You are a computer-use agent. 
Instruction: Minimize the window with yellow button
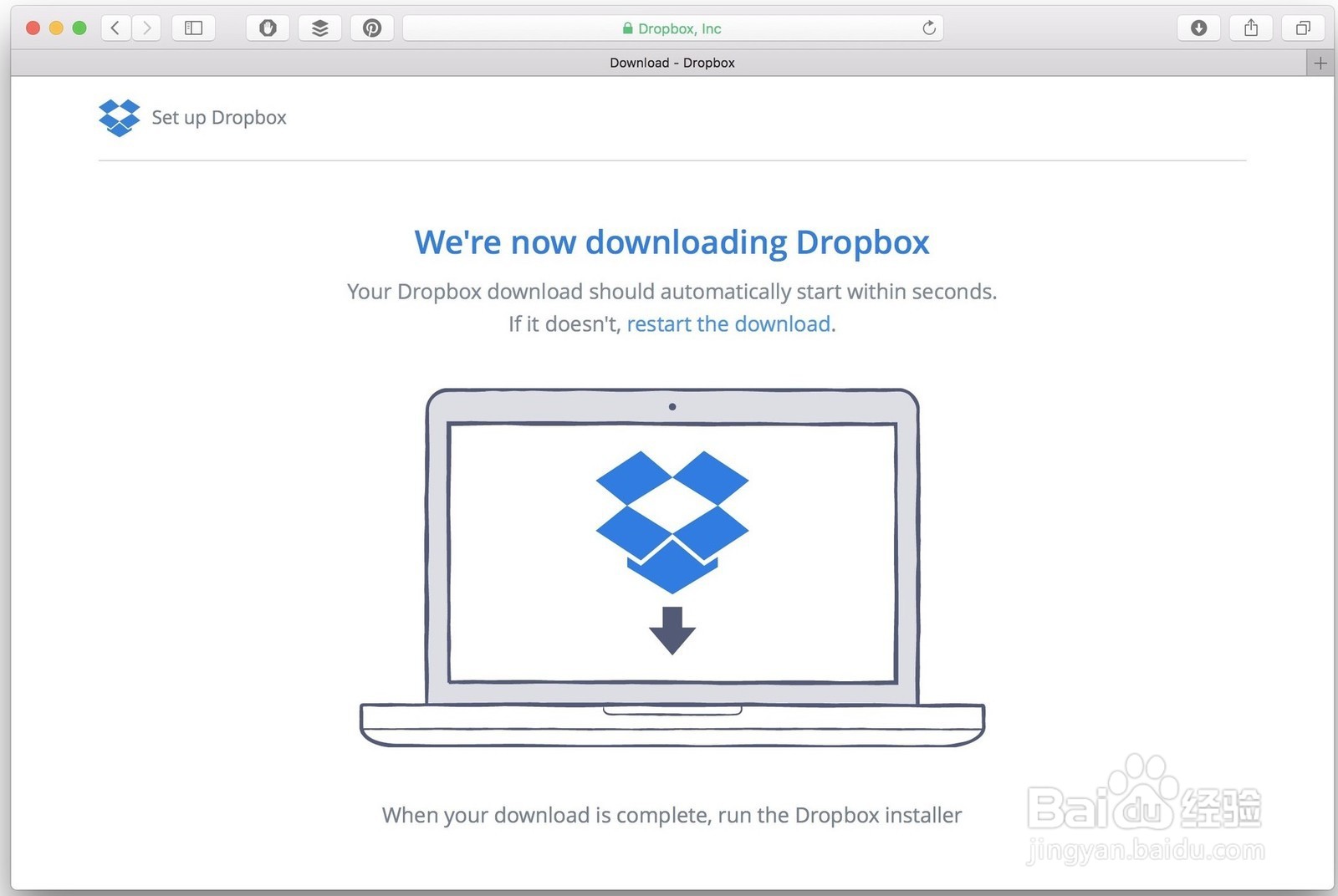point(56,28)
